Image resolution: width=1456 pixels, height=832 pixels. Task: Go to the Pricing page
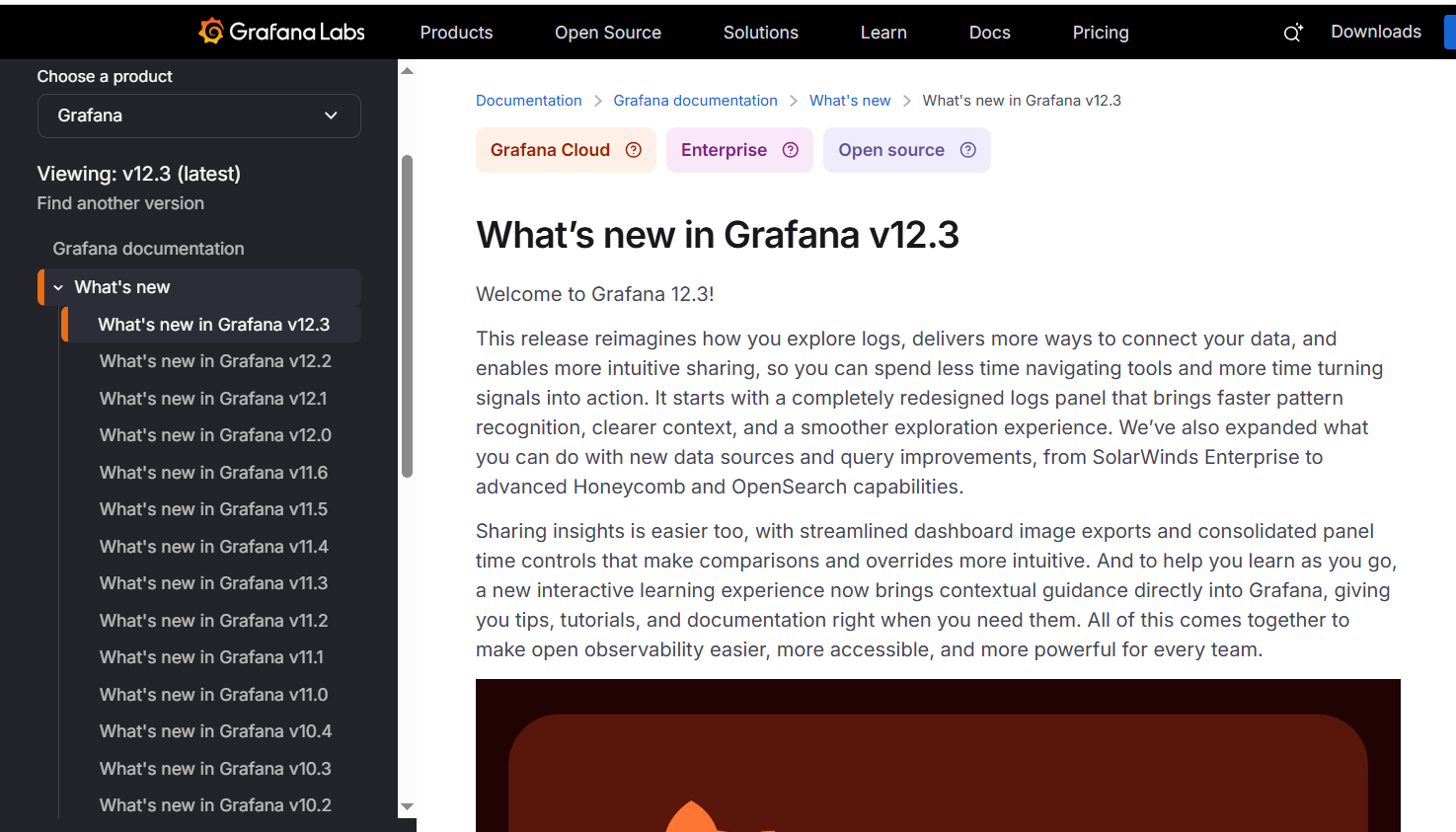click(x=1101, y=33)
